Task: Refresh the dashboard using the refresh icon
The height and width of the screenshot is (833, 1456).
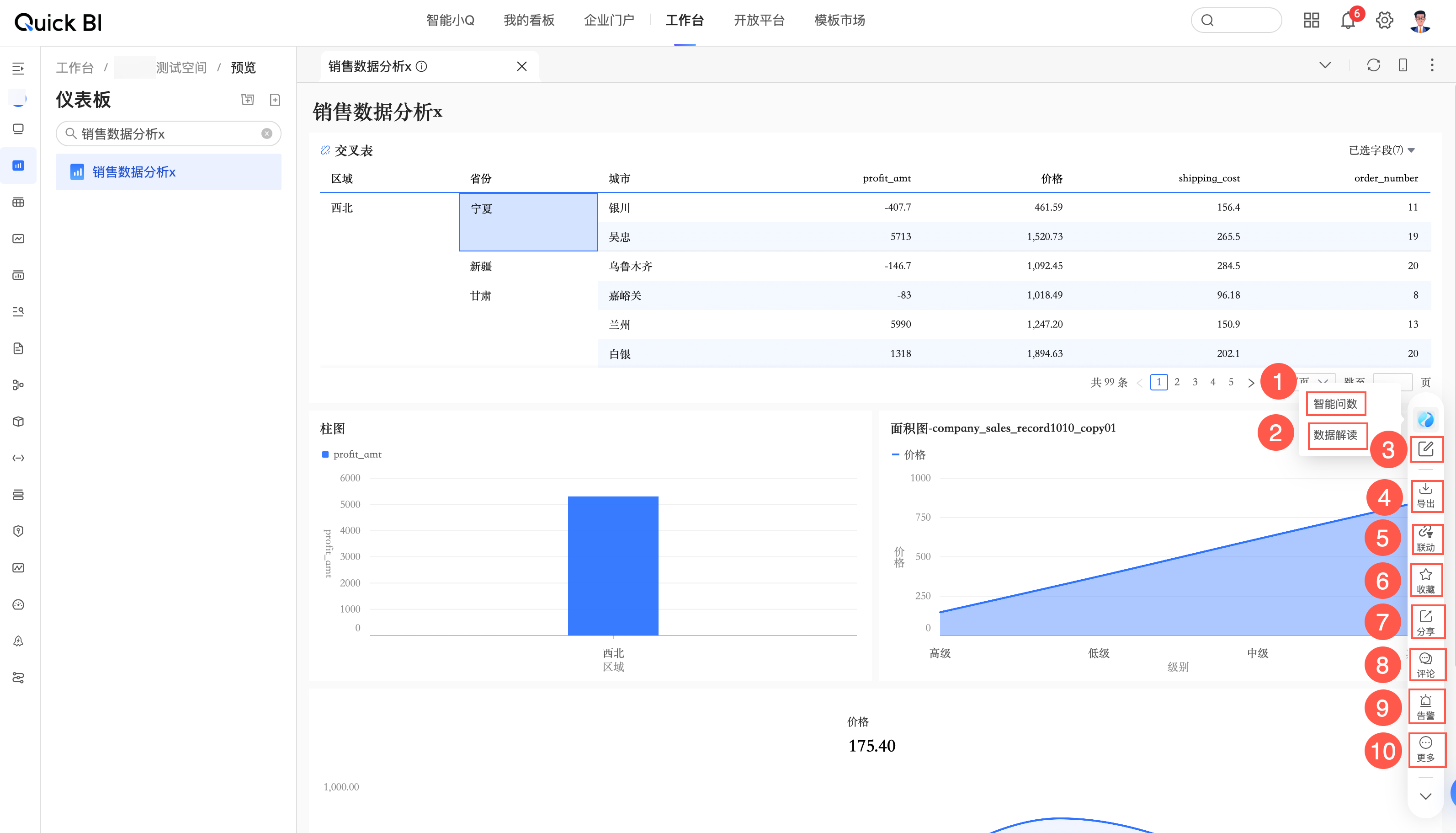Action: (x=1373, y=65)
